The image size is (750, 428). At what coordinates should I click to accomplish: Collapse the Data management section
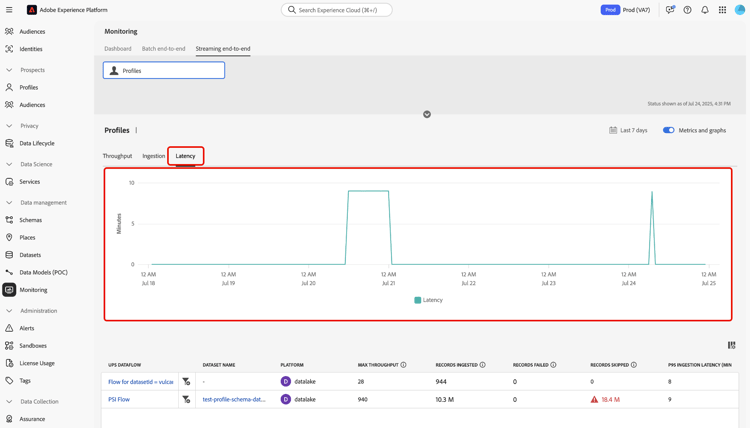(9, 203)
